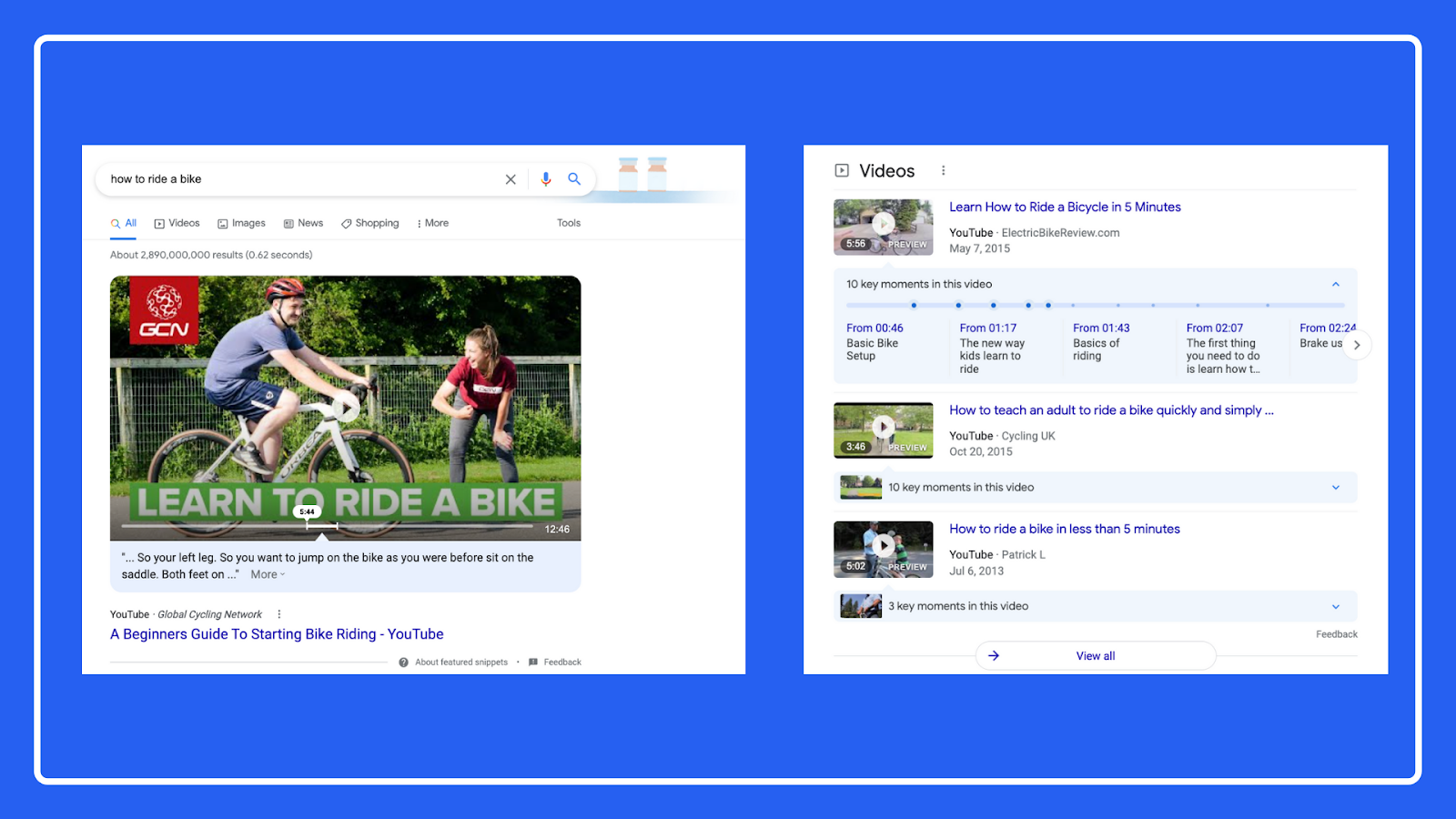This screenshot has height=819, width=1456.
Task: Click the first dot on the key moments timeline
Action: [914, 305]
